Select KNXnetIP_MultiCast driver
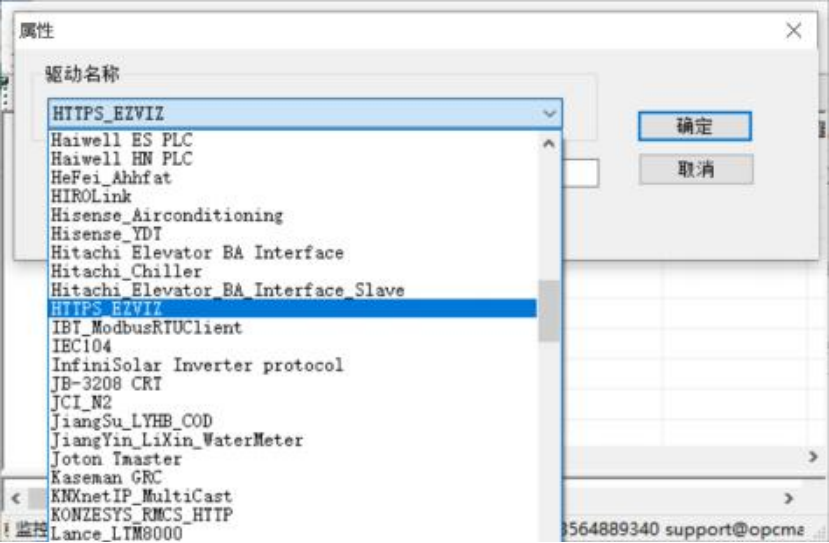This screenshot has width=829, height=543. coord(292,496)
